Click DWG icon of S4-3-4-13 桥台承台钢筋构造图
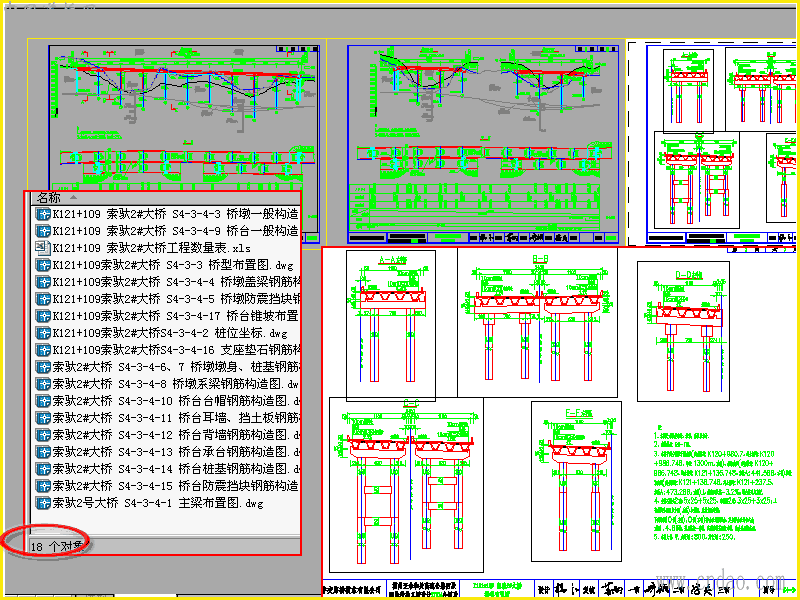800x600 pixels. tap(43, 452)
